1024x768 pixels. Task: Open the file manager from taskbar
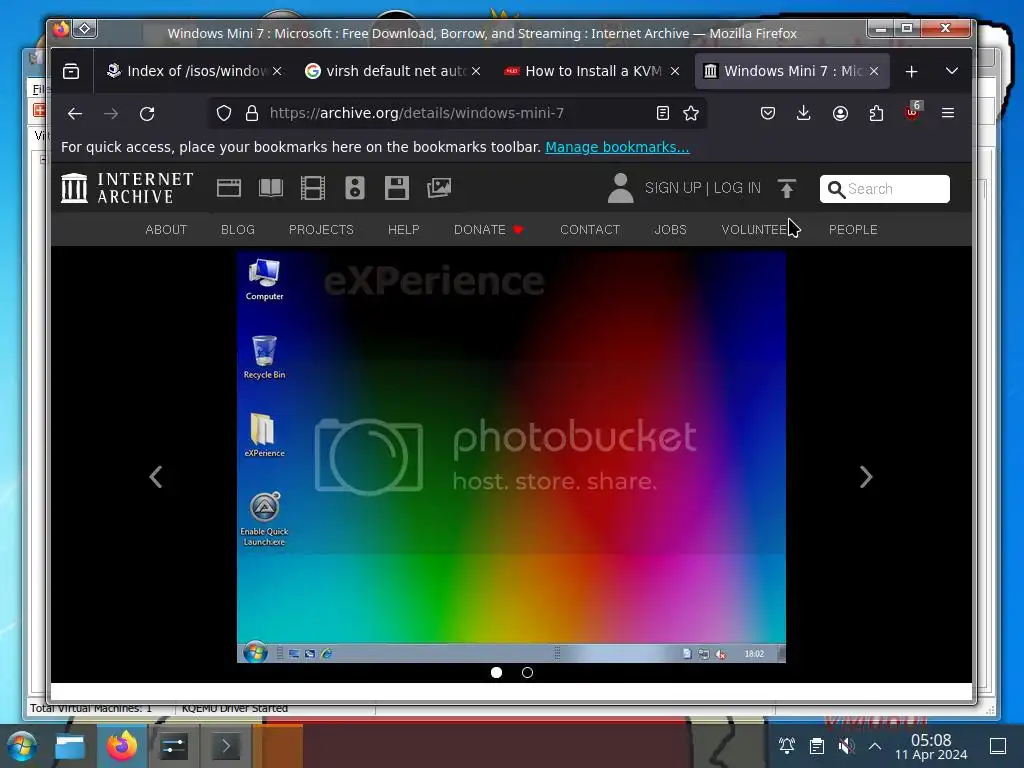pos(70,746)
